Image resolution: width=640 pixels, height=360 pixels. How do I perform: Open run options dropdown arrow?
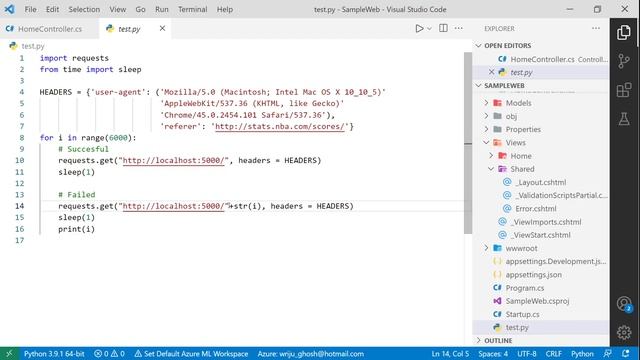pos(429,29)
